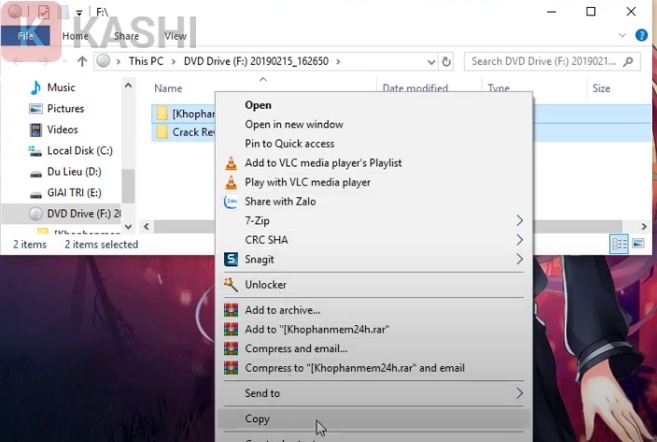Switch to Large icons view in status bar
Image resolution: width=657 pixels, height=442 pixels.
click(x=638, y=243)
